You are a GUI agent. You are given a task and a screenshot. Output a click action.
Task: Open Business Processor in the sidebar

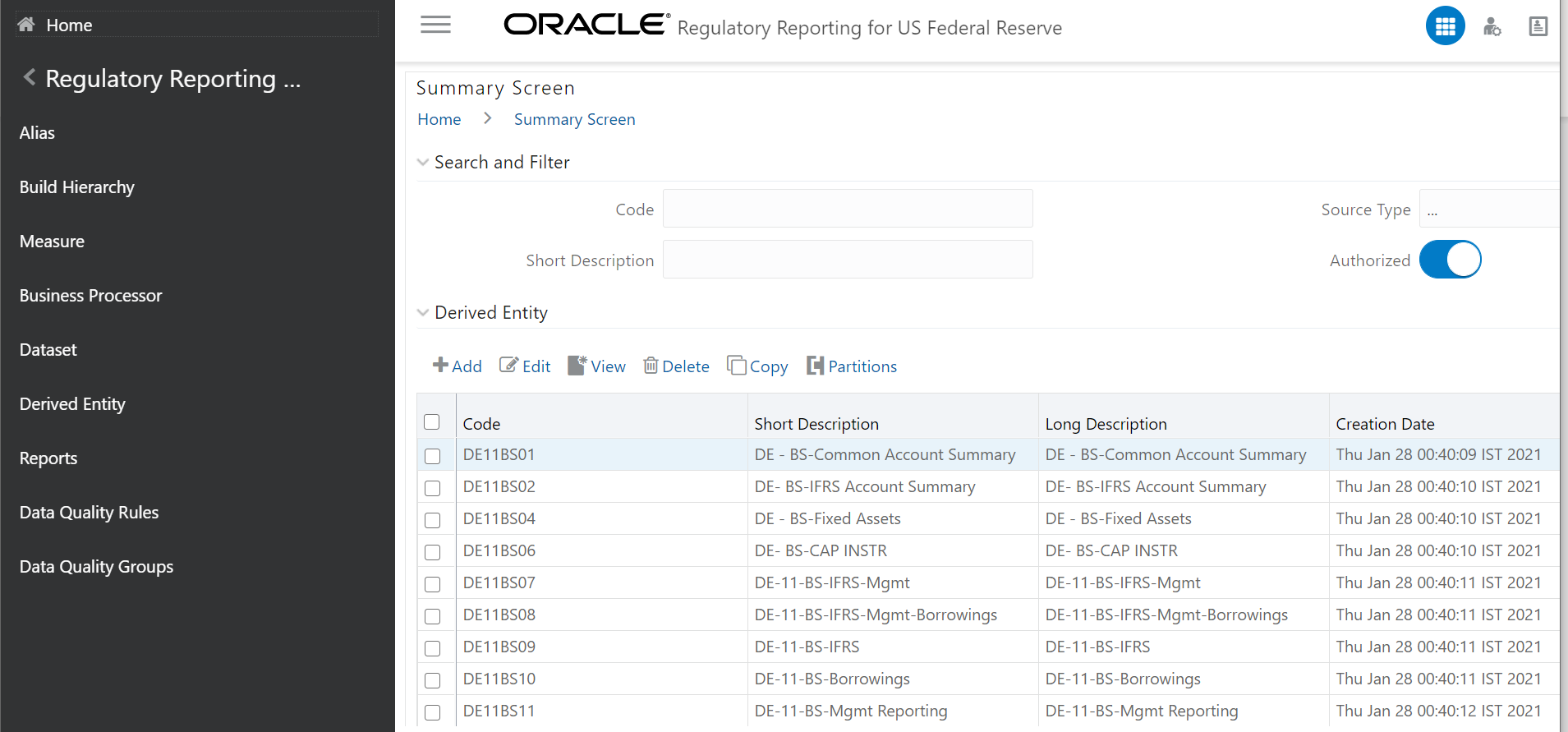pyautogui.click(x=90, y=296)
